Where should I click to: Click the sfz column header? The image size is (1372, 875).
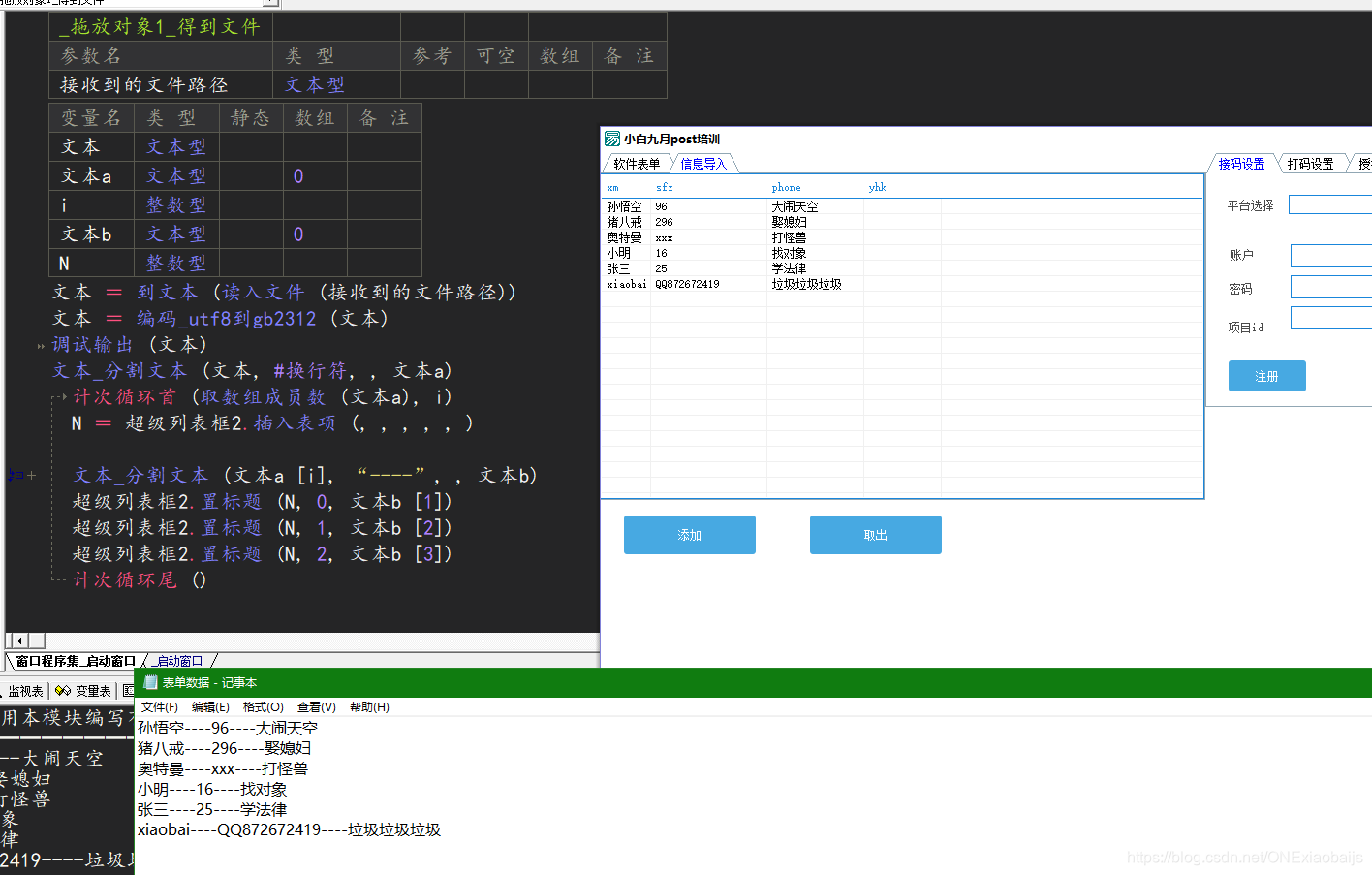[x=708, y=187]
